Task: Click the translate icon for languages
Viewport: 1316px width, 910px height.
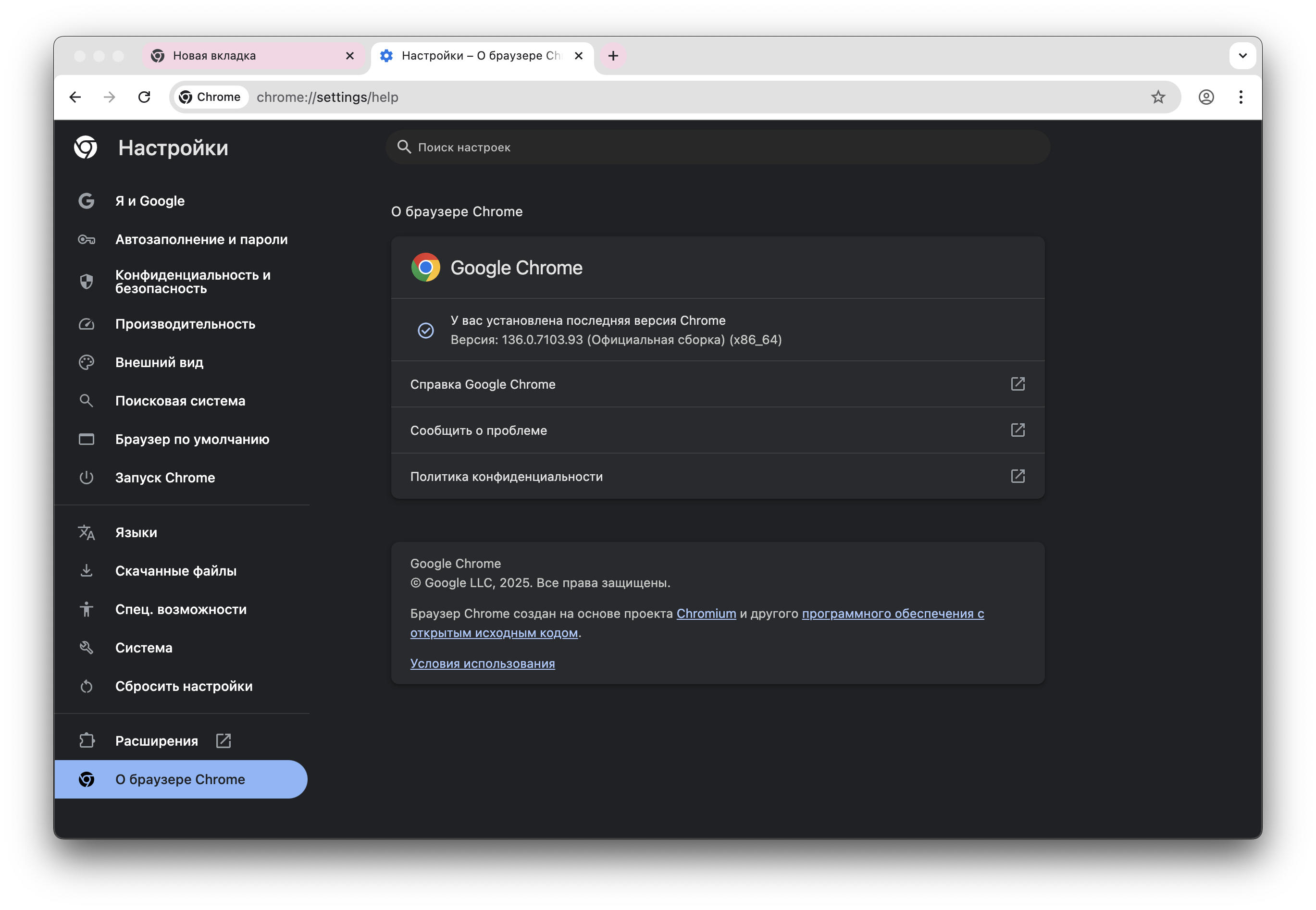Action: (86, 532)
